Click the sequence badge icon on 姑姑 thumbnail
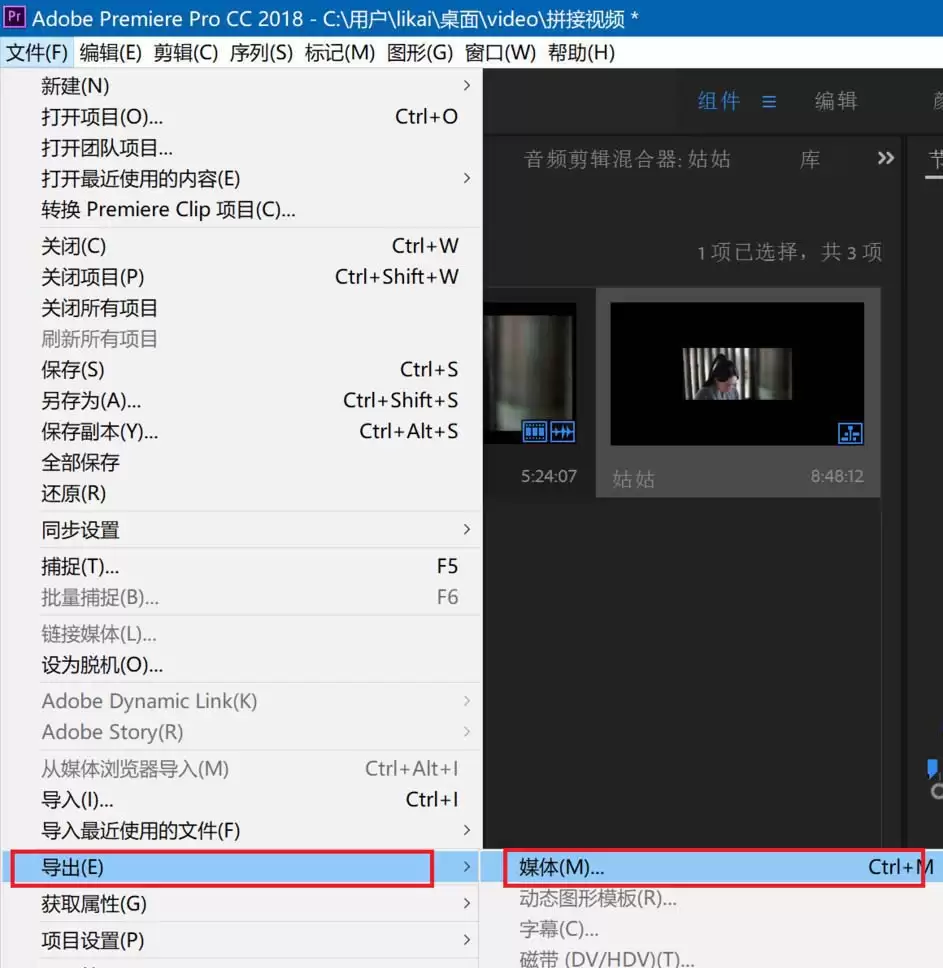The image size is (943, 968). (850, 433)
